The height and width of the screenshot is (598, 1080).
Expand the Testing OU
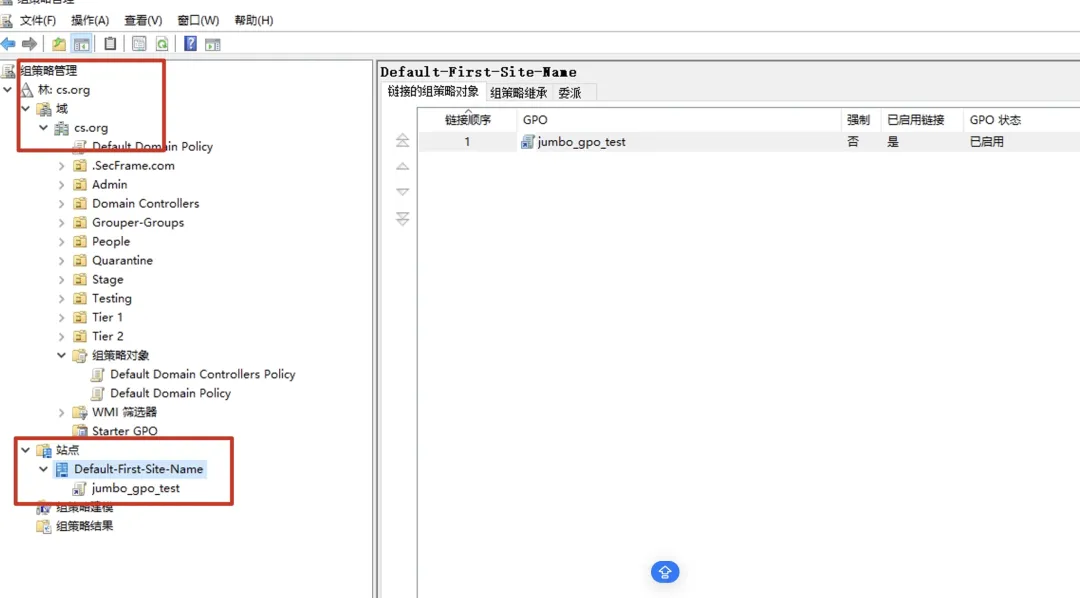61,298
